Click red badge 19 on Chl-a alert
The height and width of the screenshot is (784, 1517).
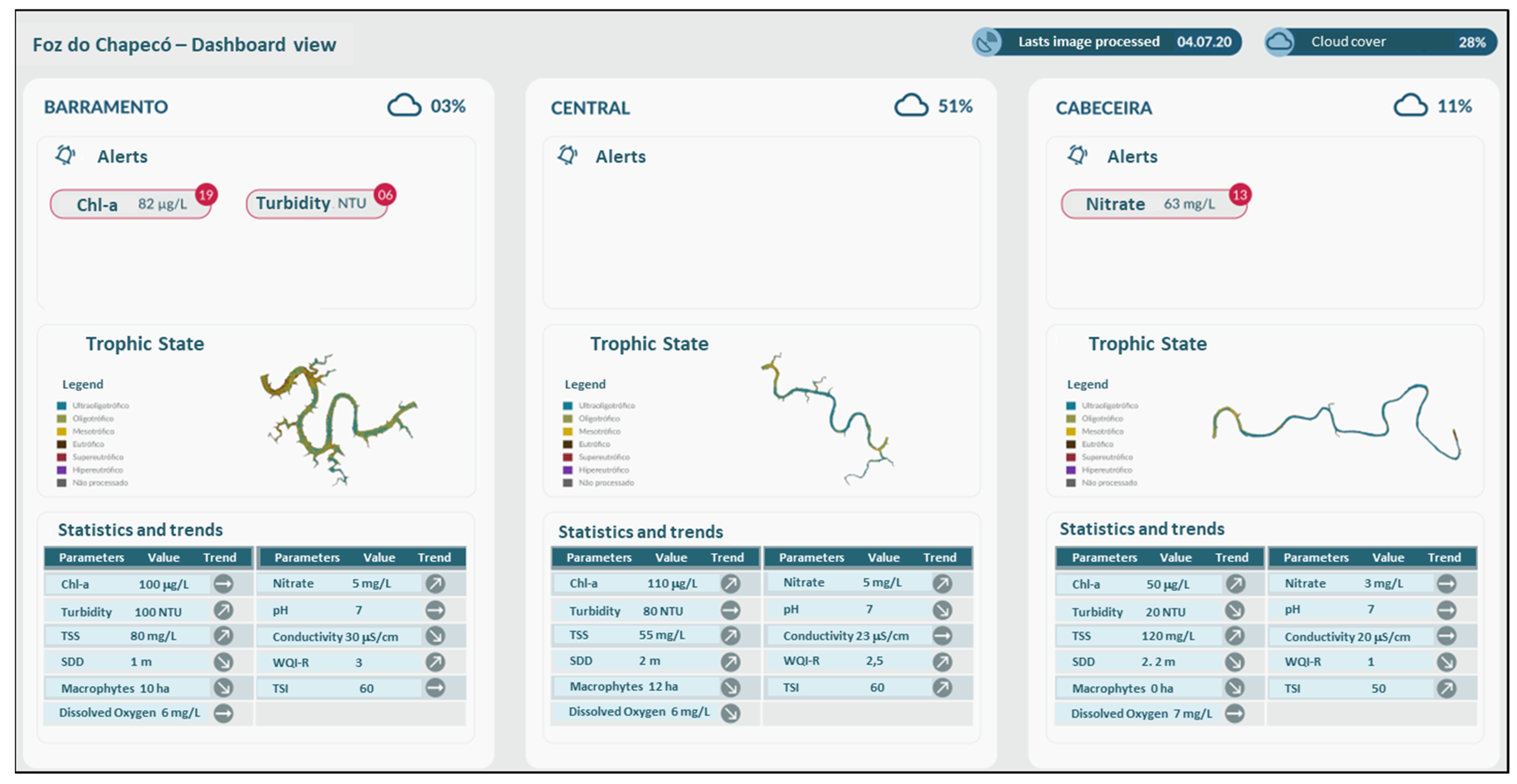206,195
